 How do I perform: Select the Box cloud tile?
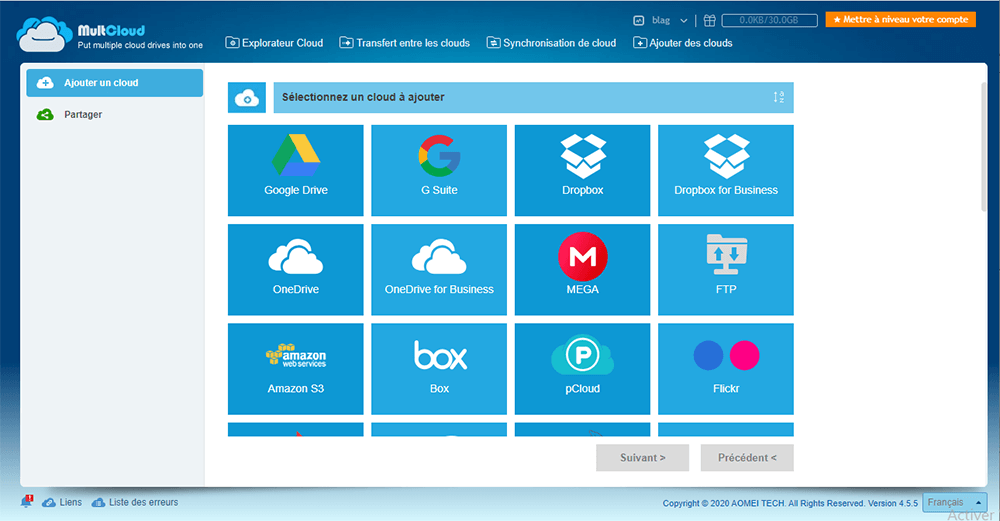point(439,369)
